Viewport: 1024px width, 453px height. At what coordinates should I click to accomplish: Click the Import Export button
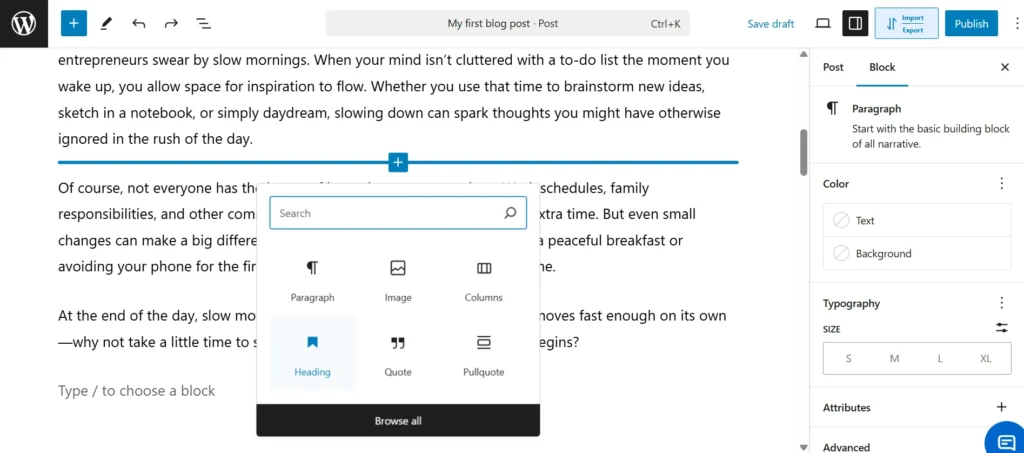click(x=906, y=23)
